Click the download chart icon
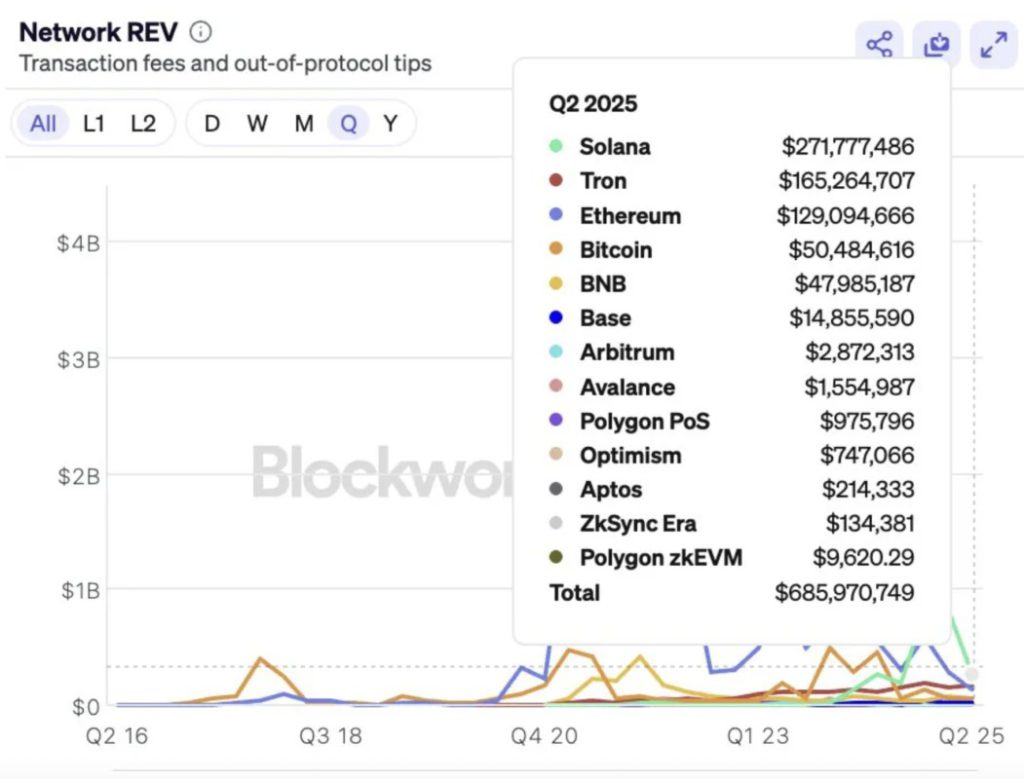The width and height of the screenshot is (1024, 779). 936,44
